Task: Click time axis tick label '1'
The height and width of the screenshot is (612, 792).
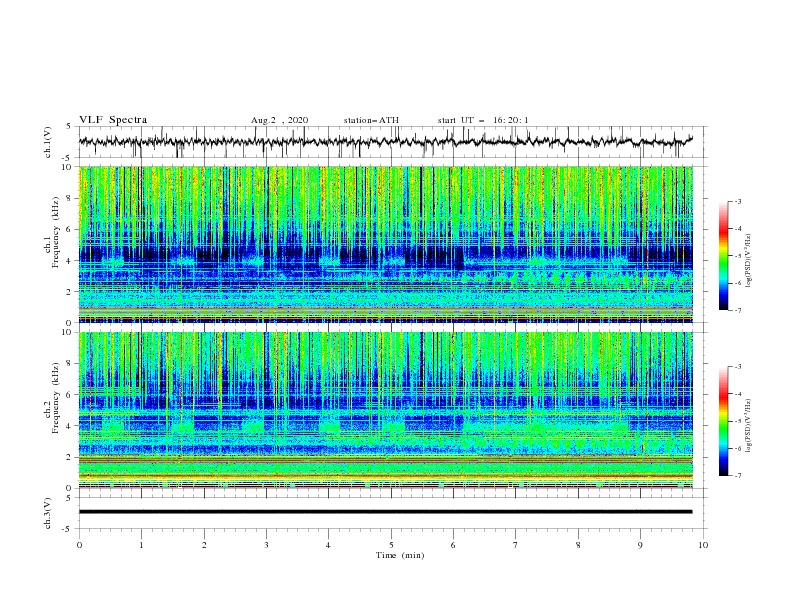Action: 141,545
